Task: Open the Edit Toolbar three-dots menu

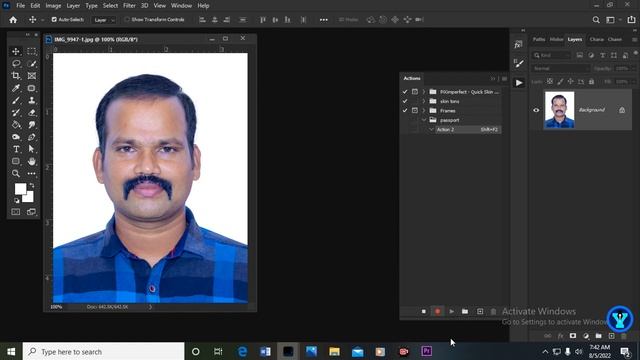Action: point(31,174)
